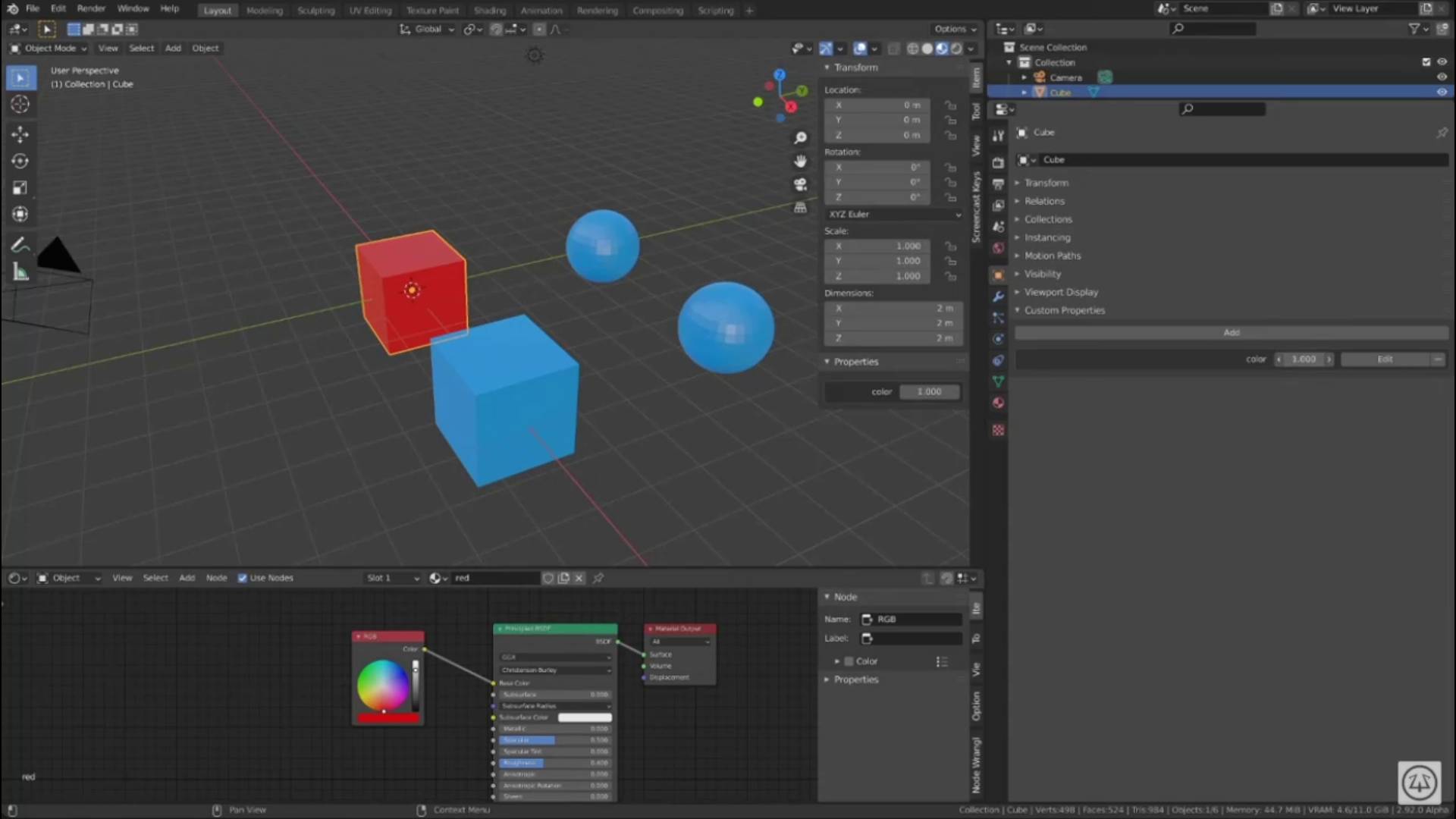
Task: Toggle lock on Location X
Action: pyautogui.click(x=950, y=105)
